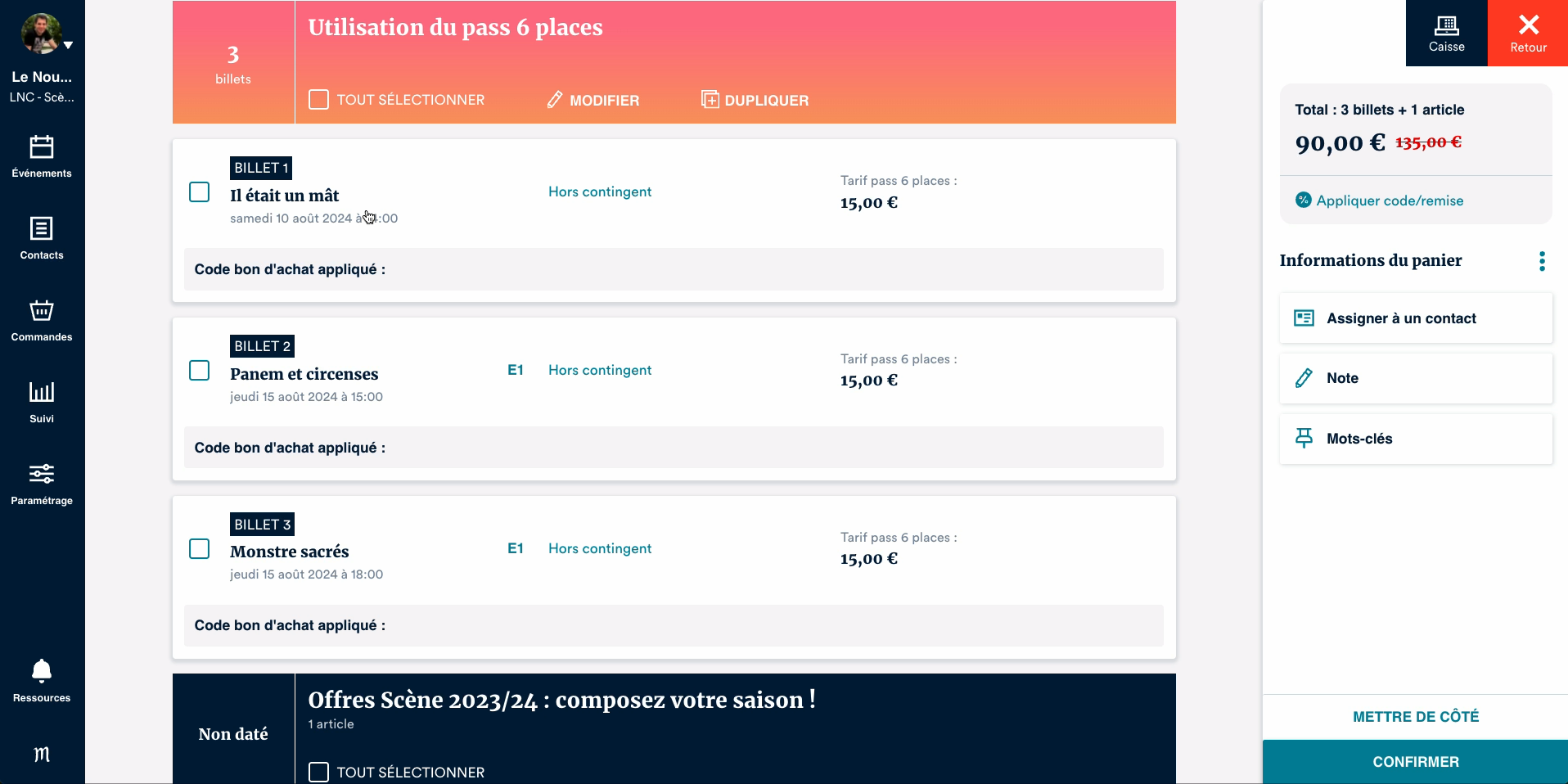Open the Ressources bell icon
This screenshot has width=1568, height=784.
42,671
